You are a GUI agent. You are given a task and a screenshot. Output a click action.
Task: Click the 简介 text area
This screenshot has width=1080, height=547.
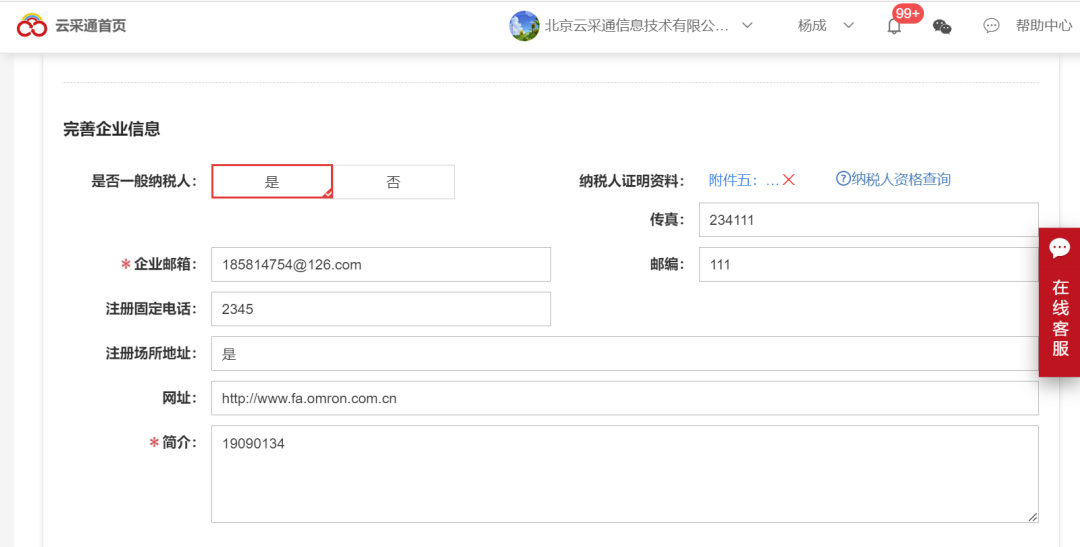[x=624, y=474]
